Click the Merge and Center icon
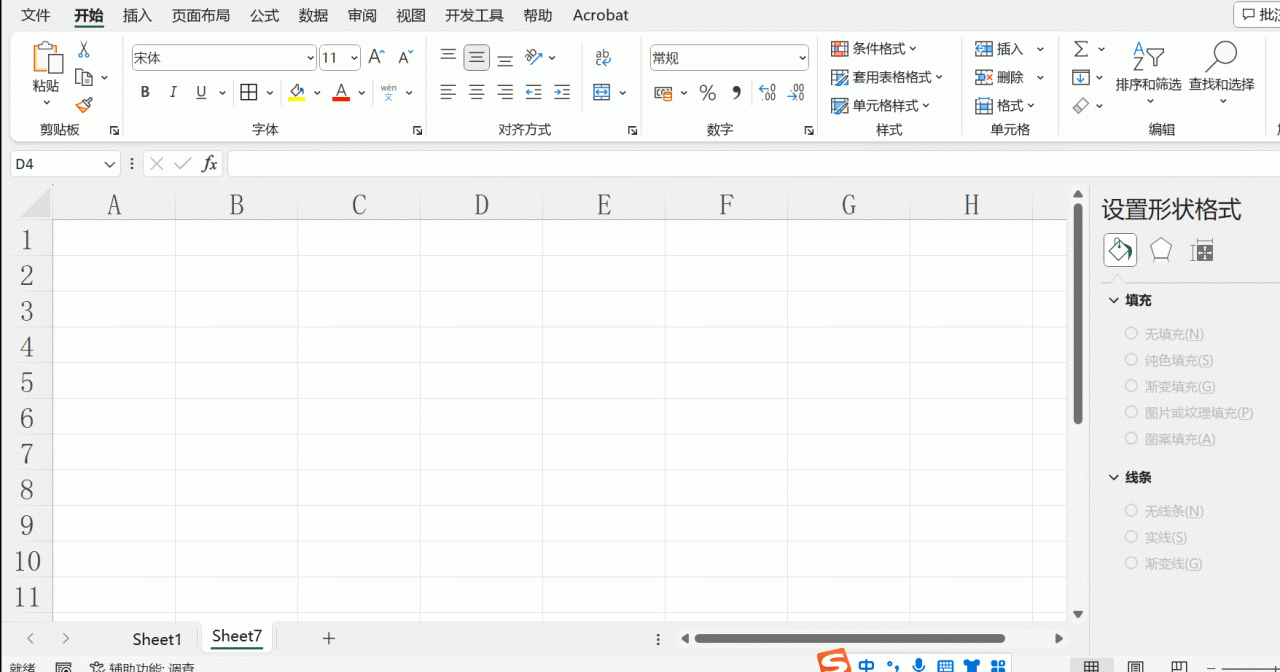Viewport: 1280px width, 672px height. point(602,92)
